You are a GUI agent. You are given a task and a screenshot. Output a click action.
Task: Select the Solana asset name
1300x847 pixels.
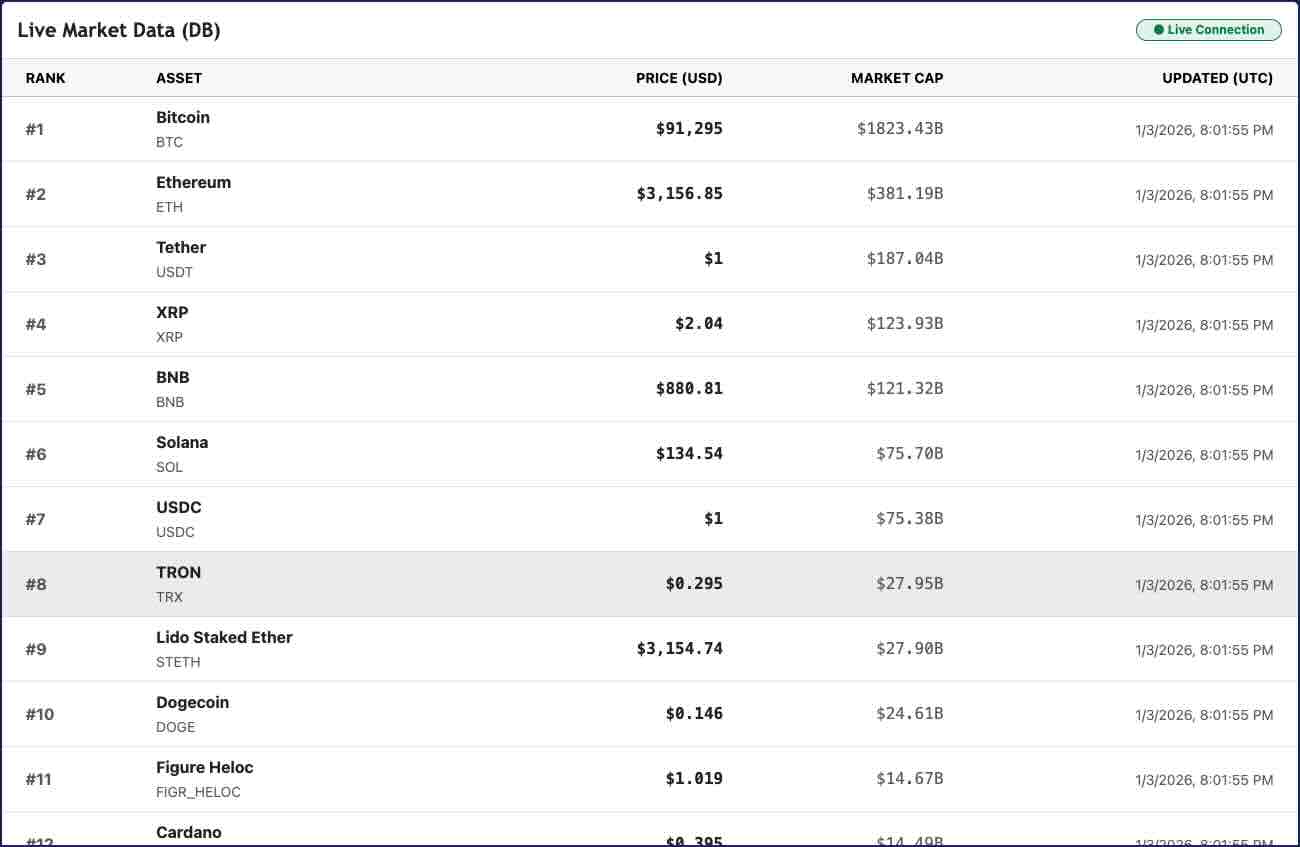tap(182, 443)
